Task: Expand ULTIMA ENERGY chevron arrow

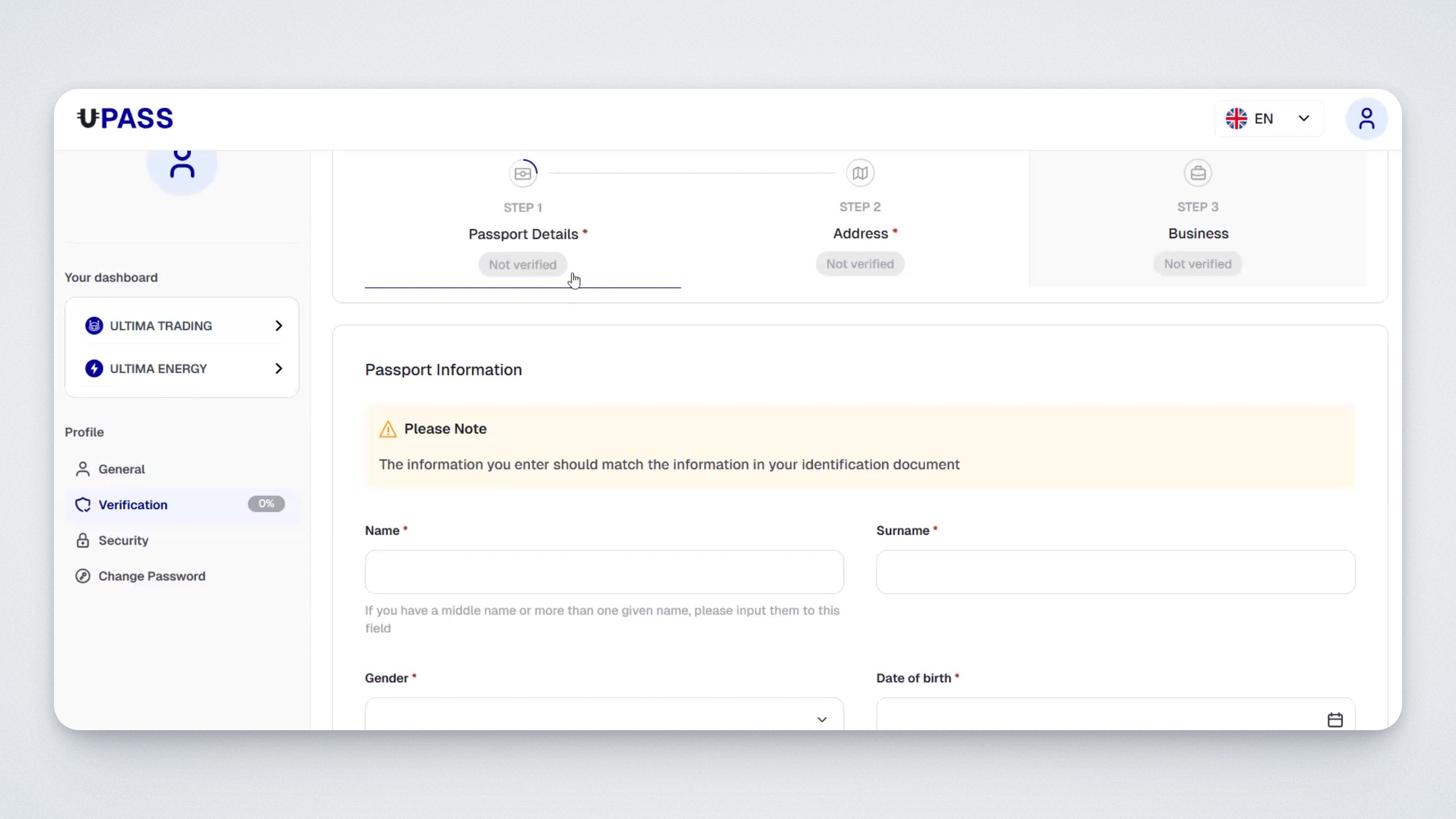Action: tap(278, 368)
